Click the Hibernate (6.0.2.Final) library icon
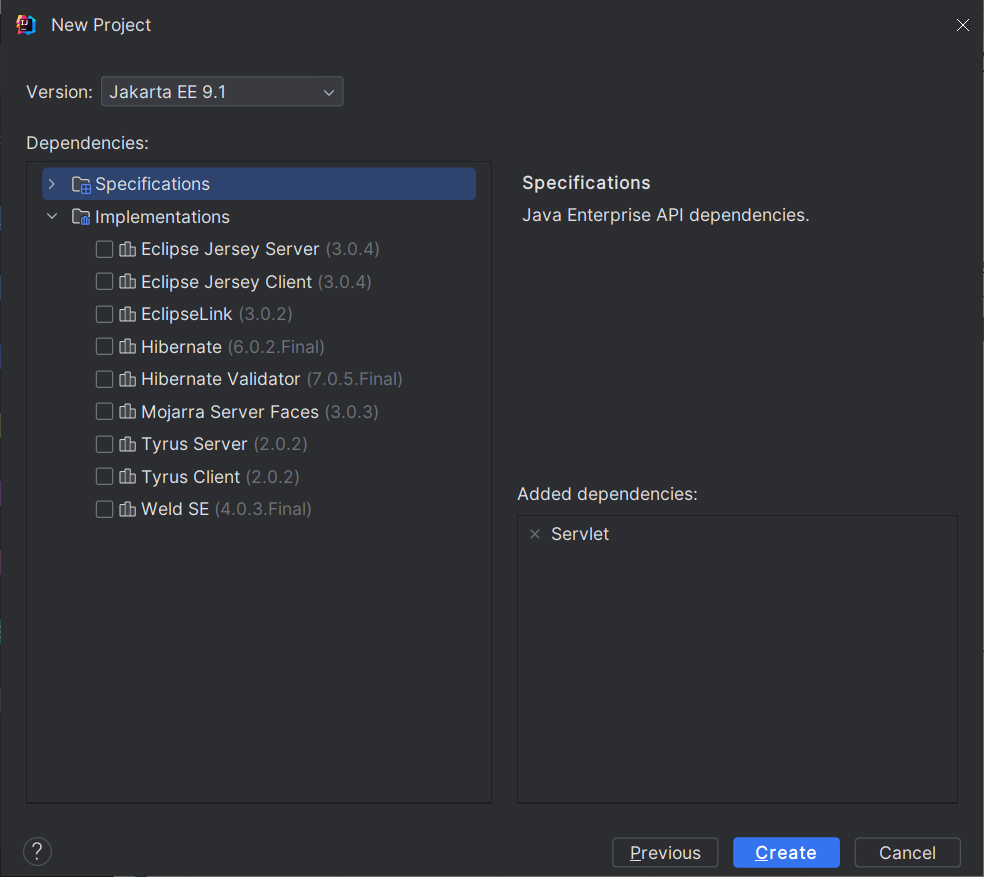This screenshot has height=877, width=984. click(127, 347)
